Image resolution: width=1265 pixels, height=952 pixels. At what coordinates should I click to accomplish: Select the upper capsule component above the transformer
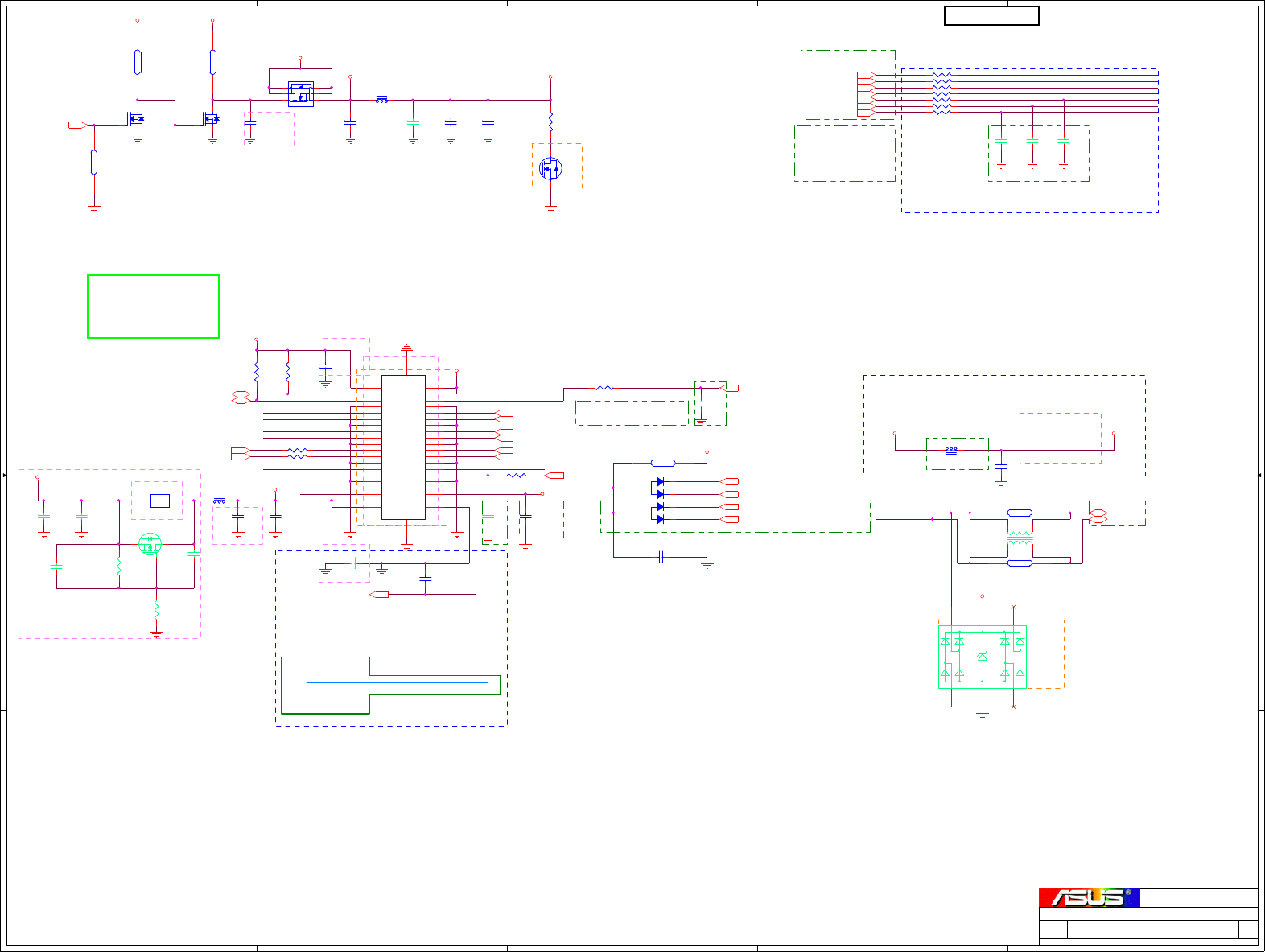tap(1020, 513)
